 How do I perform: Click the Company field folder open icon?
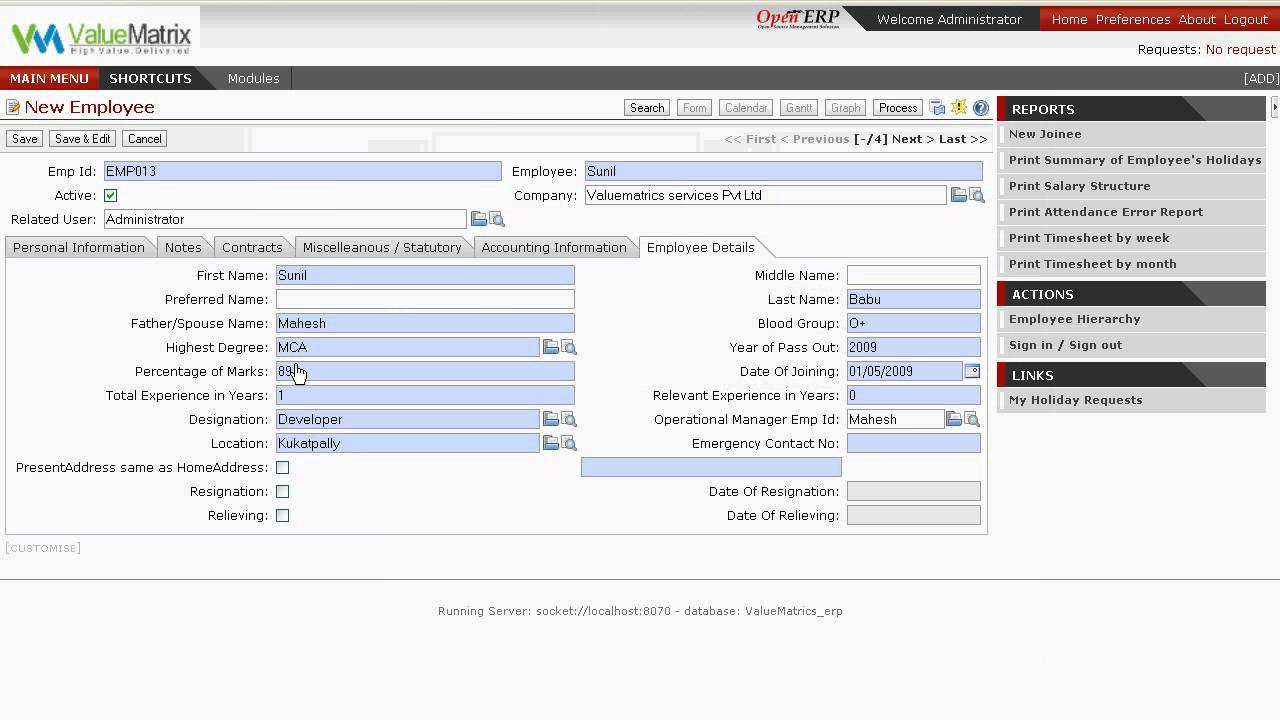click(958, 195)
